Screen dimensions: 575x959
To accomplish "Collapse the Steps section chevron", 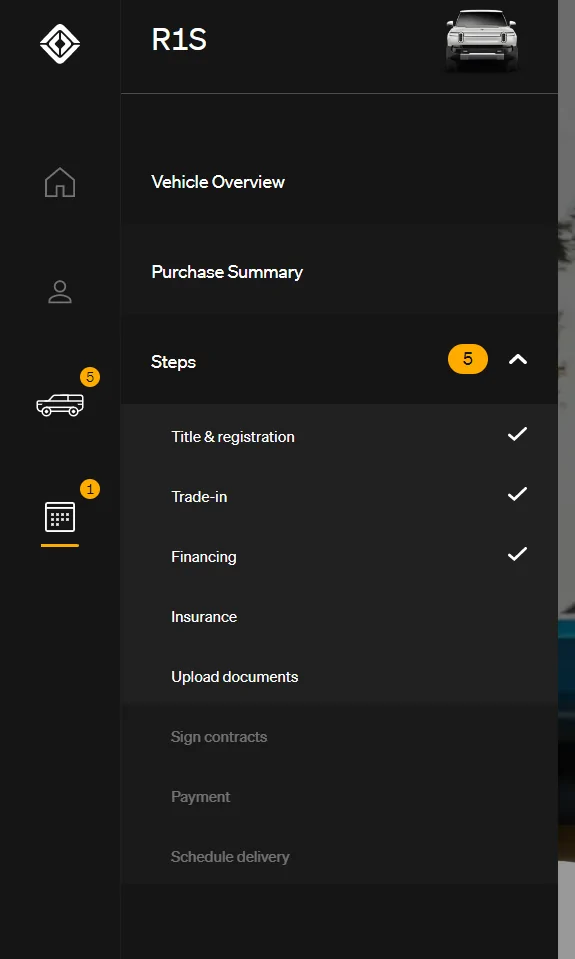I will 518,360.
